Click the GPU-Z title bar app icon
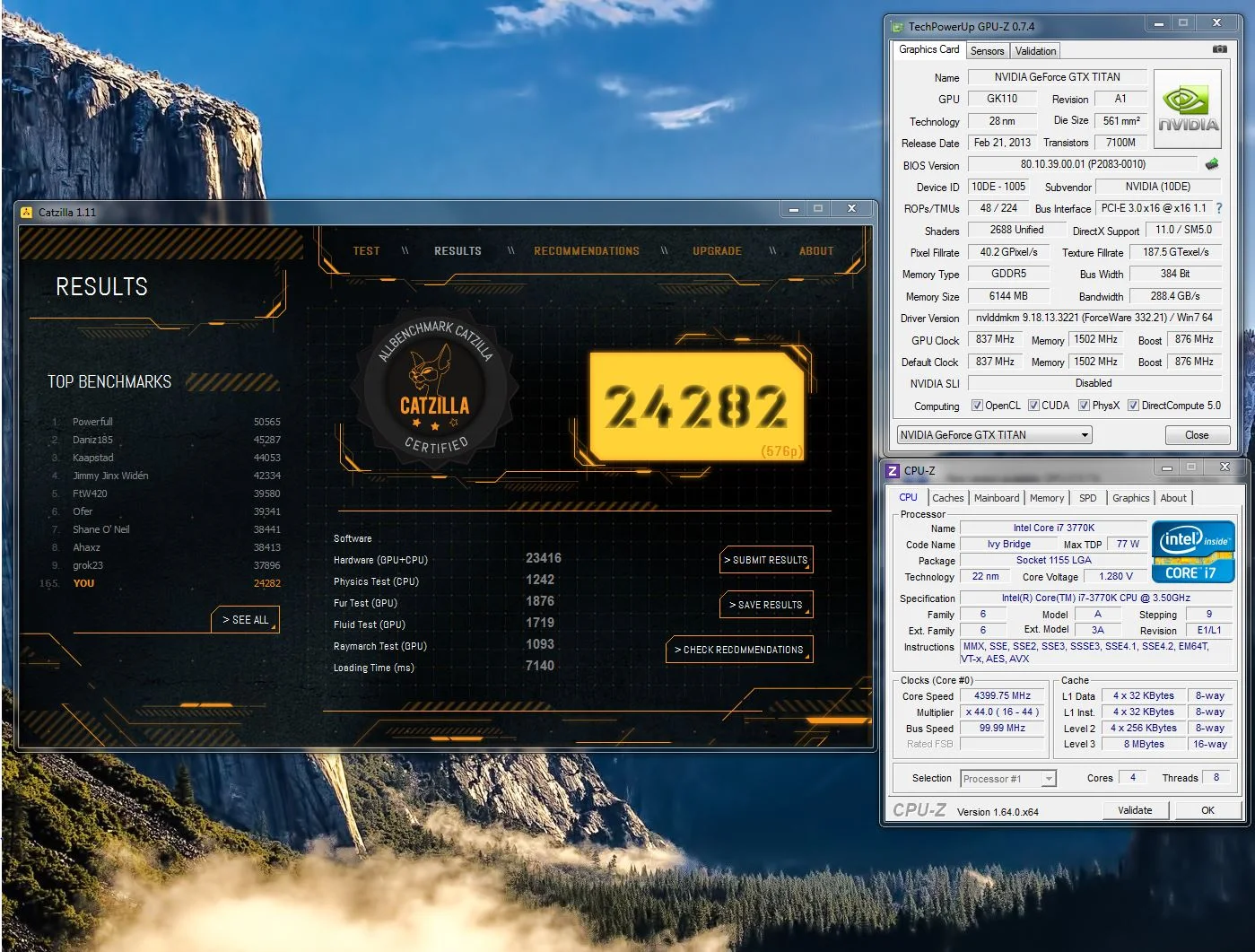The height and width of the screenshot is (952, 1255). click(897, 27)
